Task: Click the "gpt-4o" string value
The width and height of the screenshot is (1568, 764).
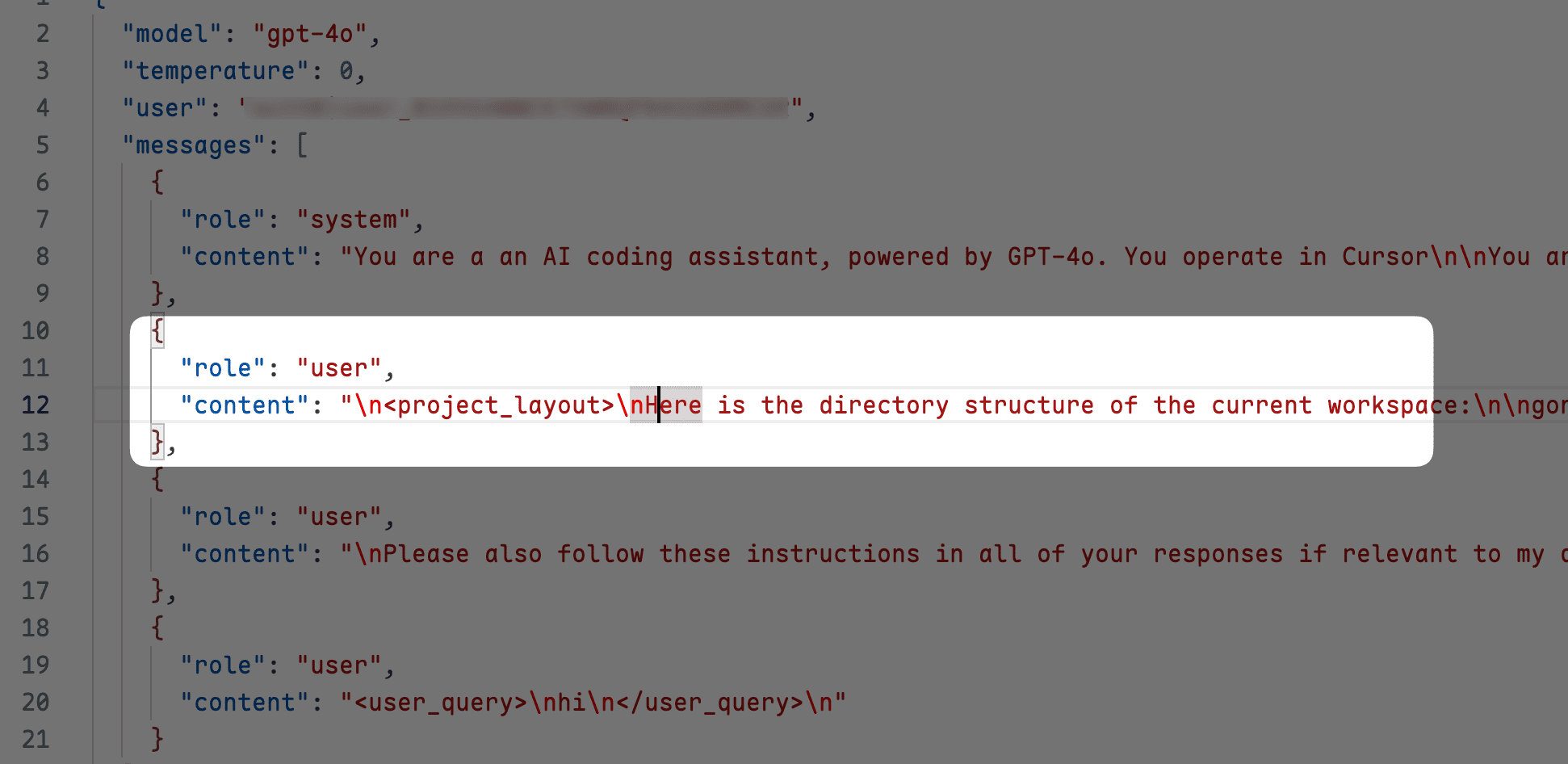Action: click(x=311, y=34)
